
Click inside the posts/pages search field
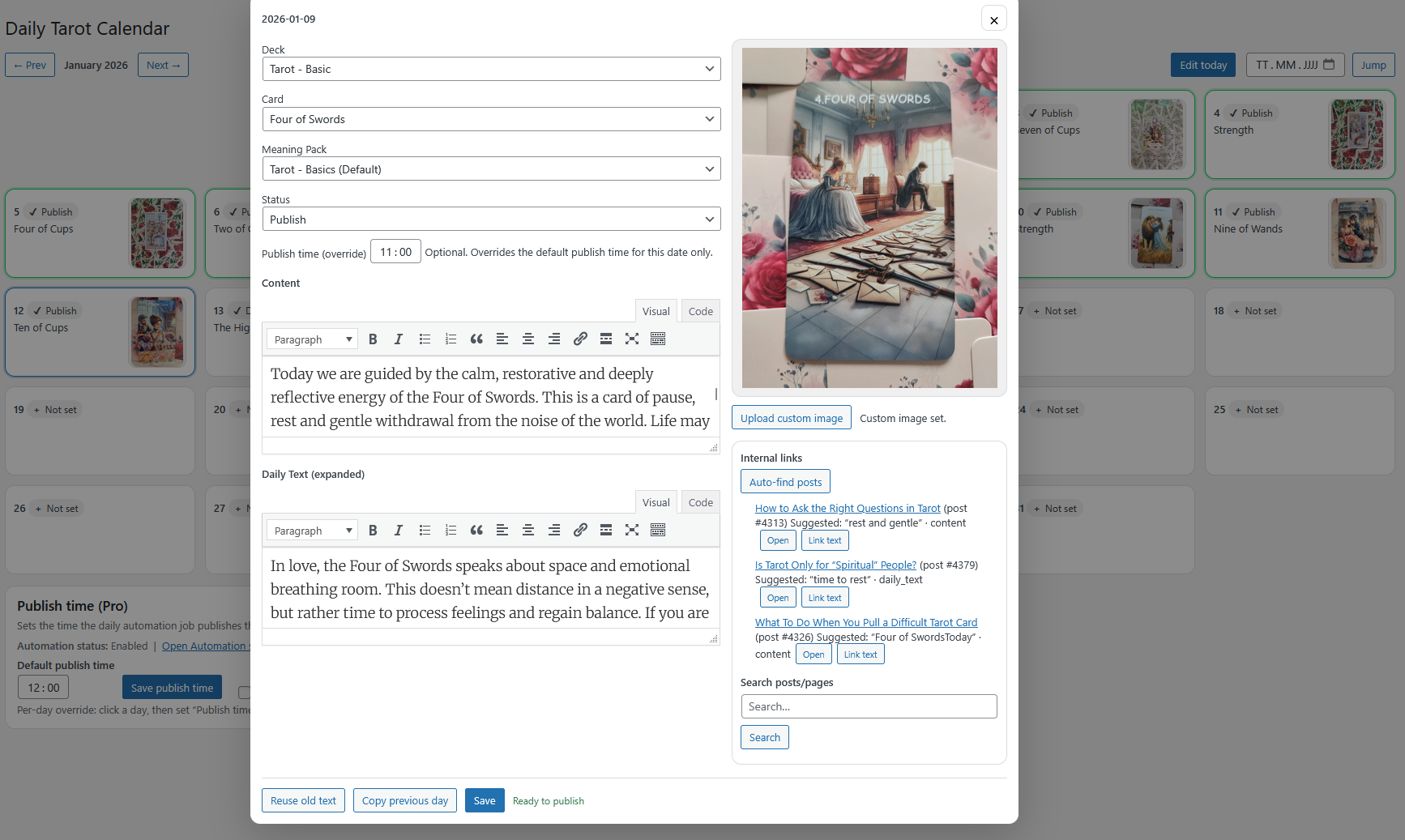coord(869,706)
